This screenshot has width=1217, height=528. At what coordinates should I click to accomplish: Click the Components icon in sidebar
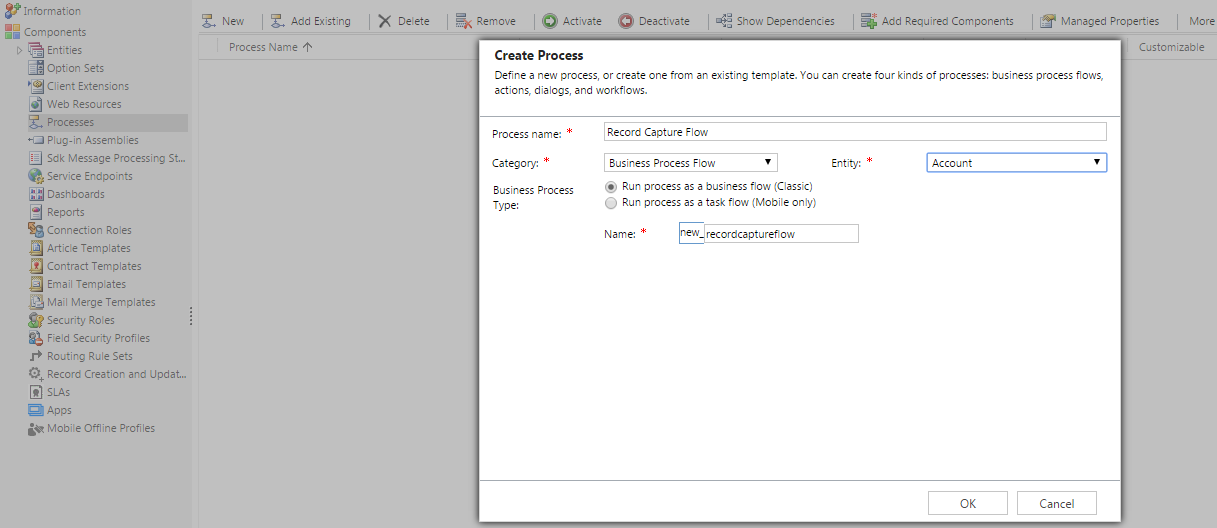pyautogui.click(x=12, y=32)
